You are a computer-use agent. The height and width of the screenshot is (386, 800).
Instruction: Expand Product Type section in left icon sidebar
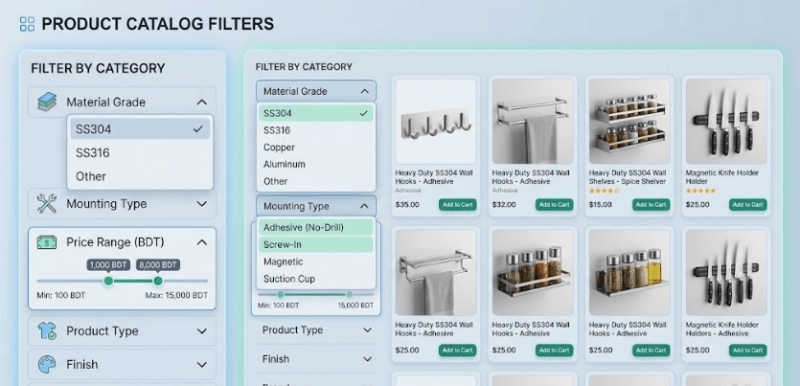point(202,331)
